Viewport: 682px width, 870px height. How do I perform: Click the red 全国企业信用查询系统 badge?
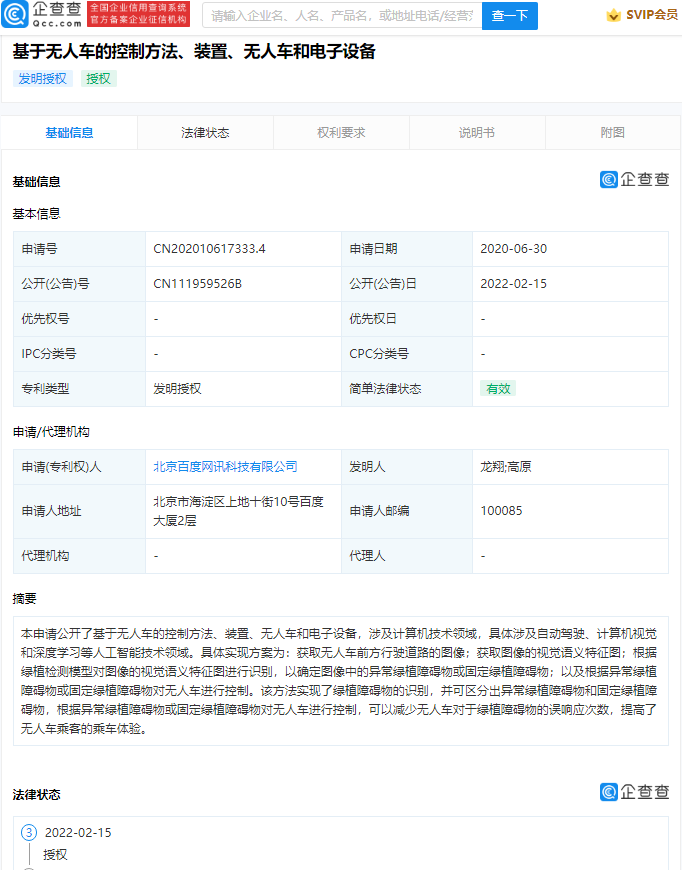coord(138,14)
